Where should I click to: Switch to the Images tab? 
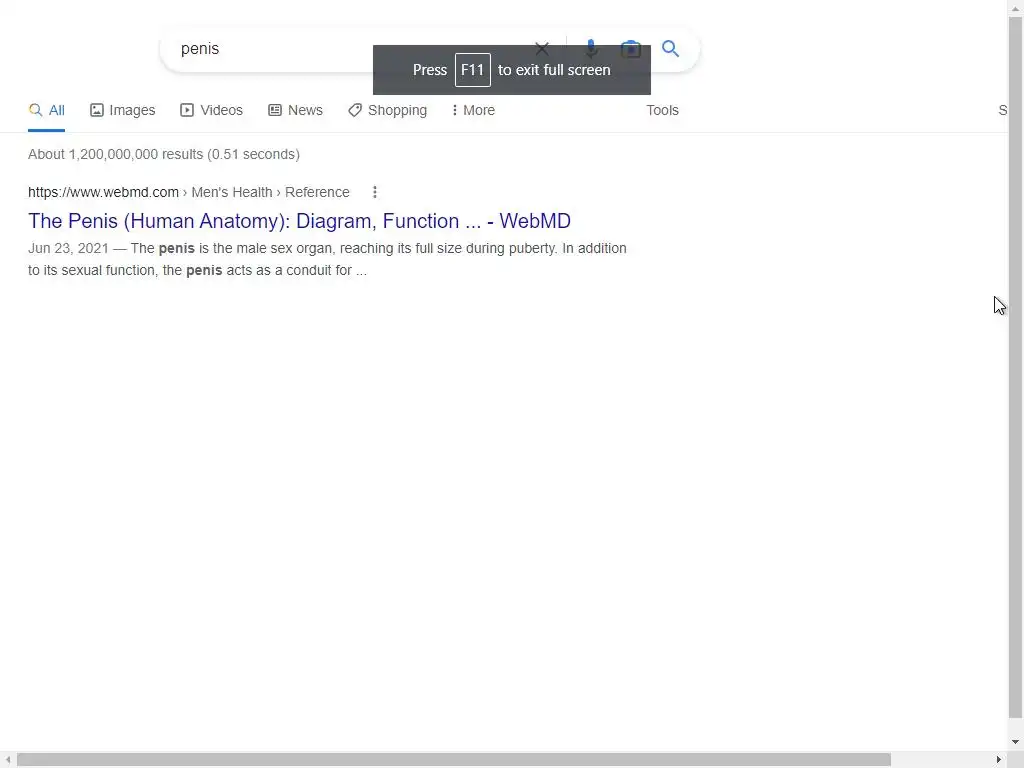click(x=123, y=110)
